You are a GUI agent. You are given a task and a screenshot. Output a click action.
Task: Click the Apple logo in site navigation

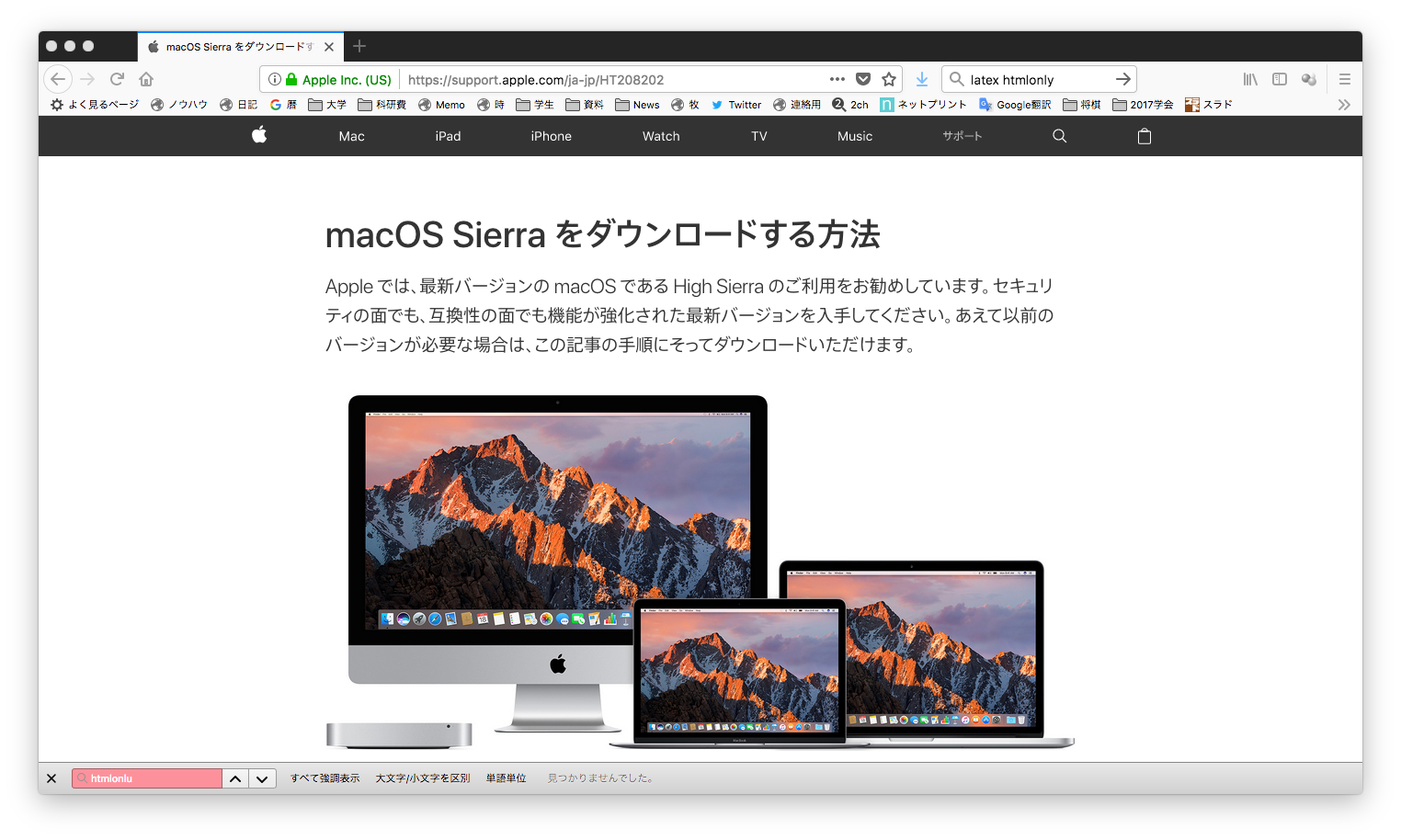point(259,135)
